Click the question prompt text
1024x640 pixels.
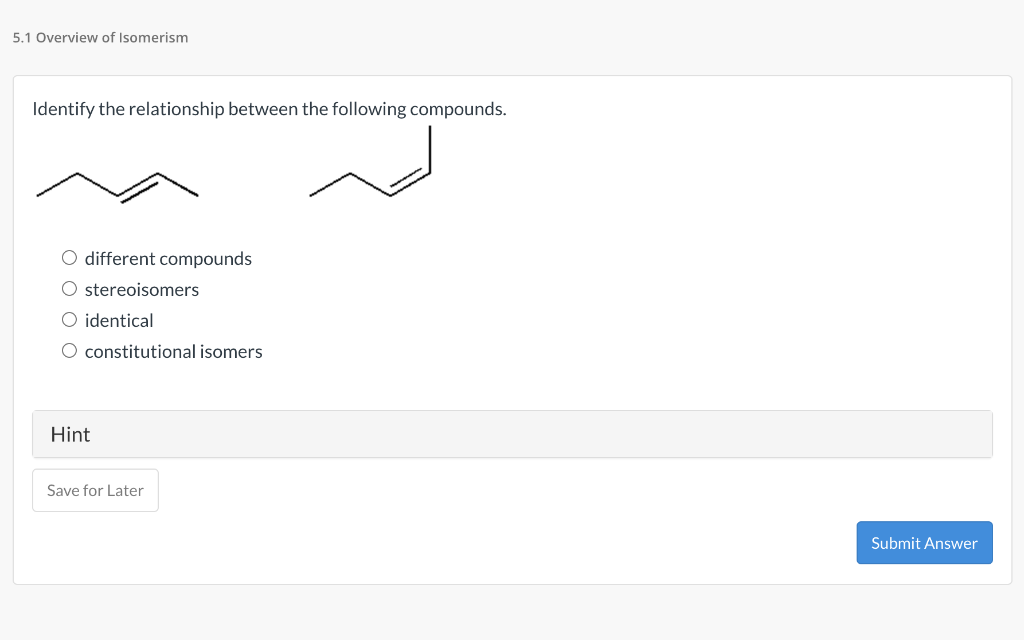(270, 108)
